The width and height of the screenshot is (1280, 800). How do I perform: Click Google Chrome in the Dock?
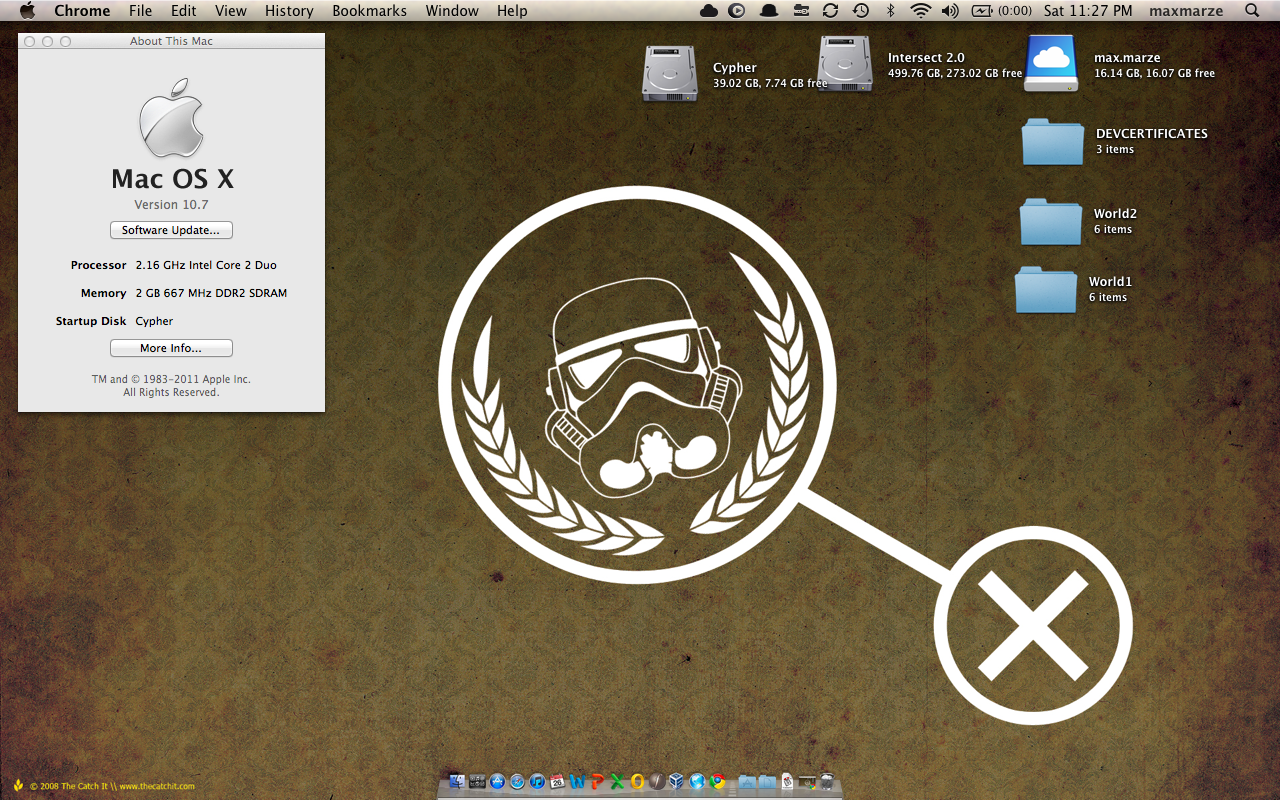click(717, 781)
